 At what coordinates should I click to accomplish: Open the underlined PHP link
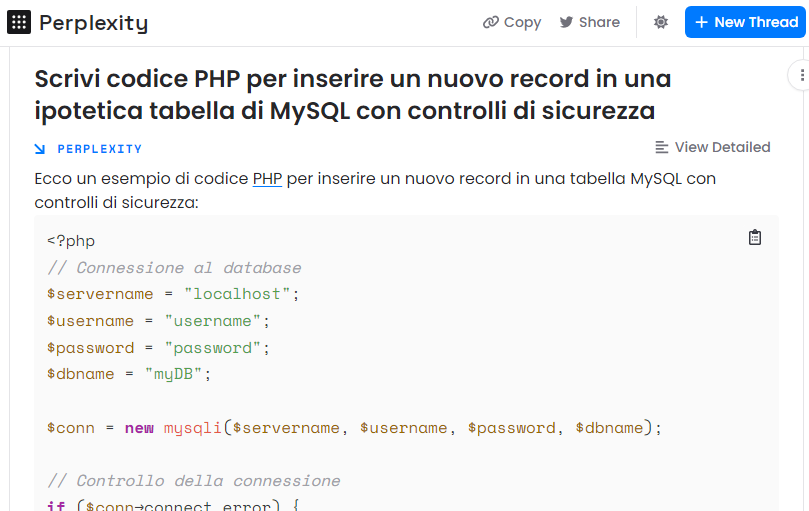pos(267,179)
